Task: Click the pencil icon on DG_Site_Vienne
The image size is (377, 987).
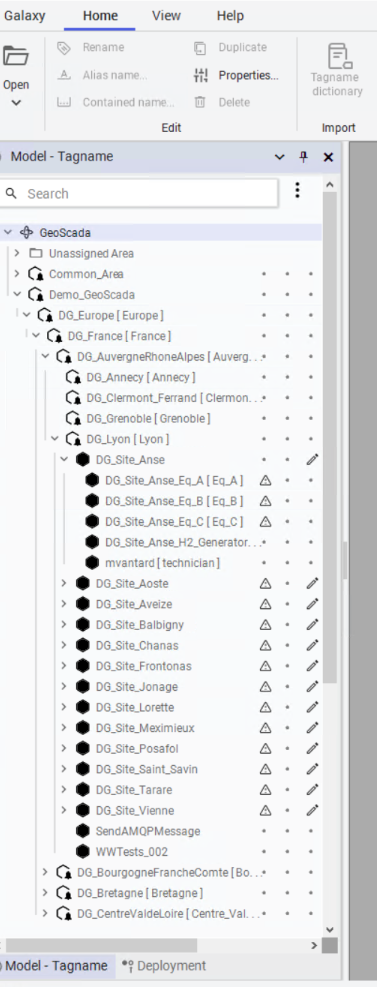Action: 312,810
